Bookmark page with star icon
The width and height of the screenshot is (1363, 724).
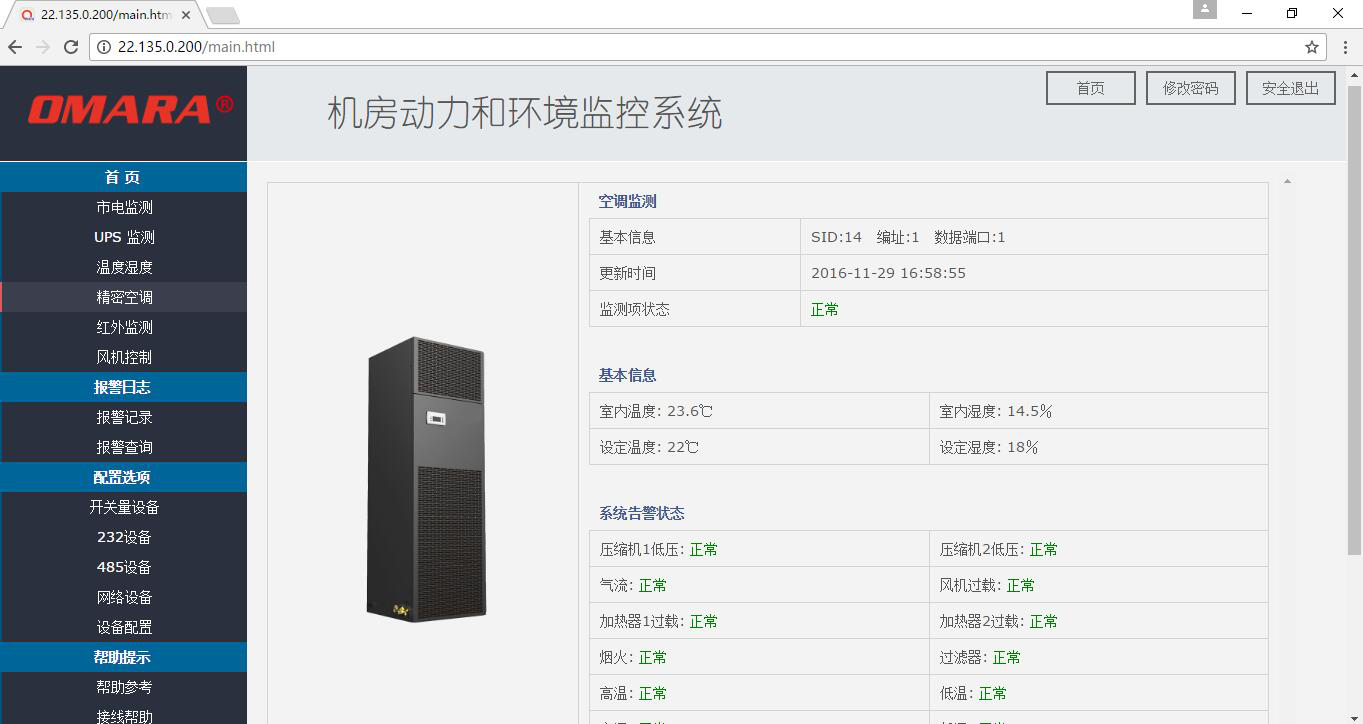point(1311,47)
